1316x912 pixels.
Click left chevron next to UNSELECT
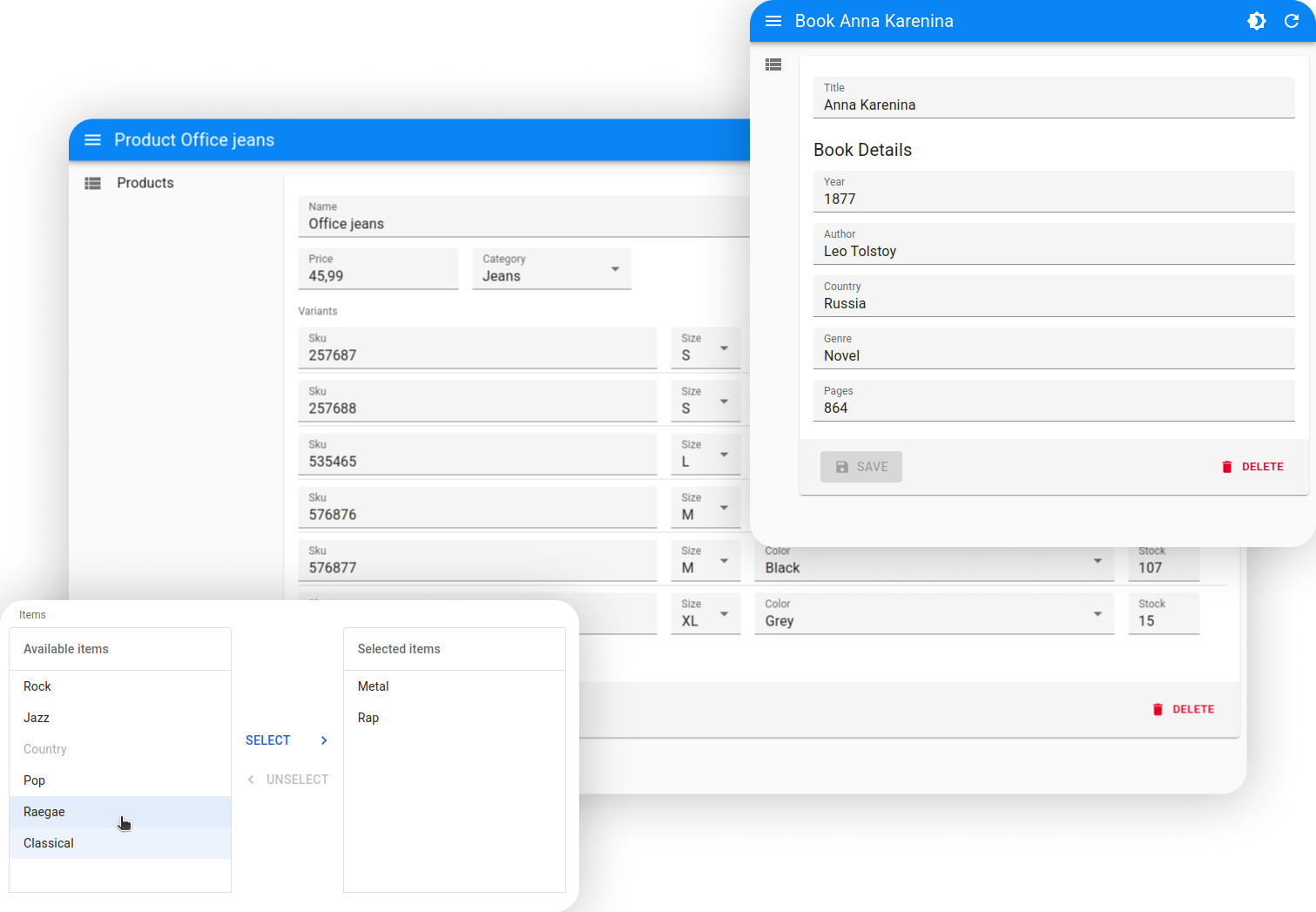click(251, 780)
